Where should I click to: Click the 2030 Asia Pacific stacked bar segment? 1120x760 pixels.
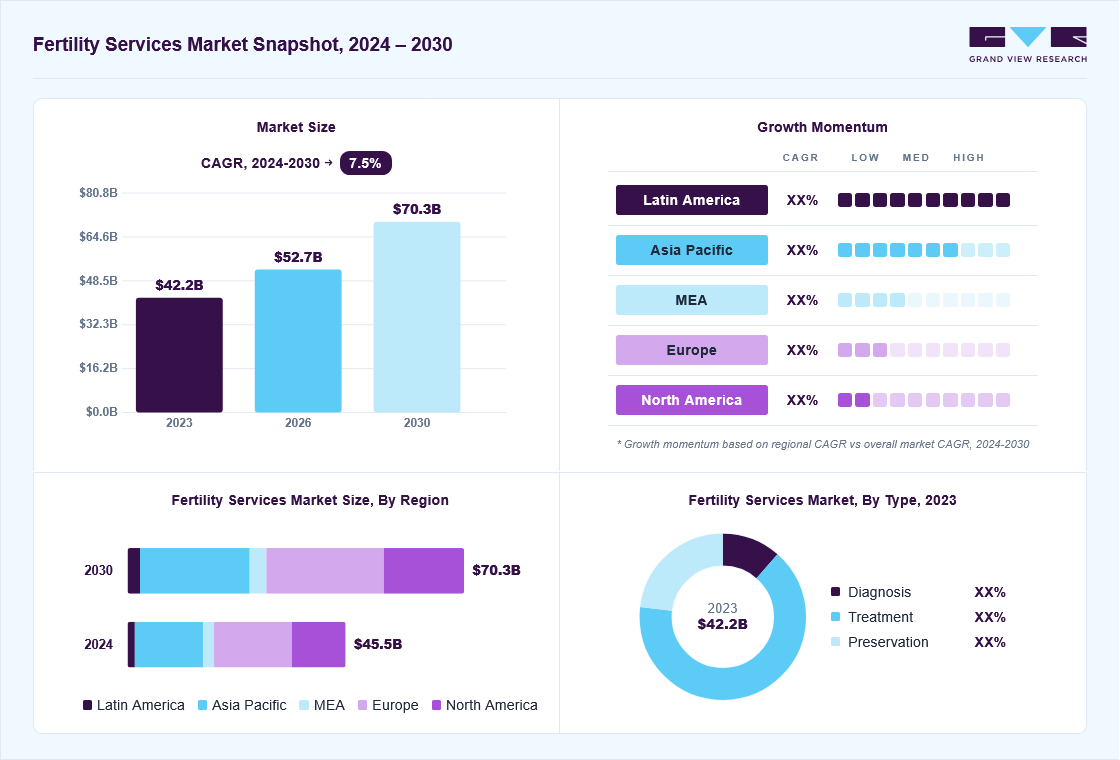194,571
